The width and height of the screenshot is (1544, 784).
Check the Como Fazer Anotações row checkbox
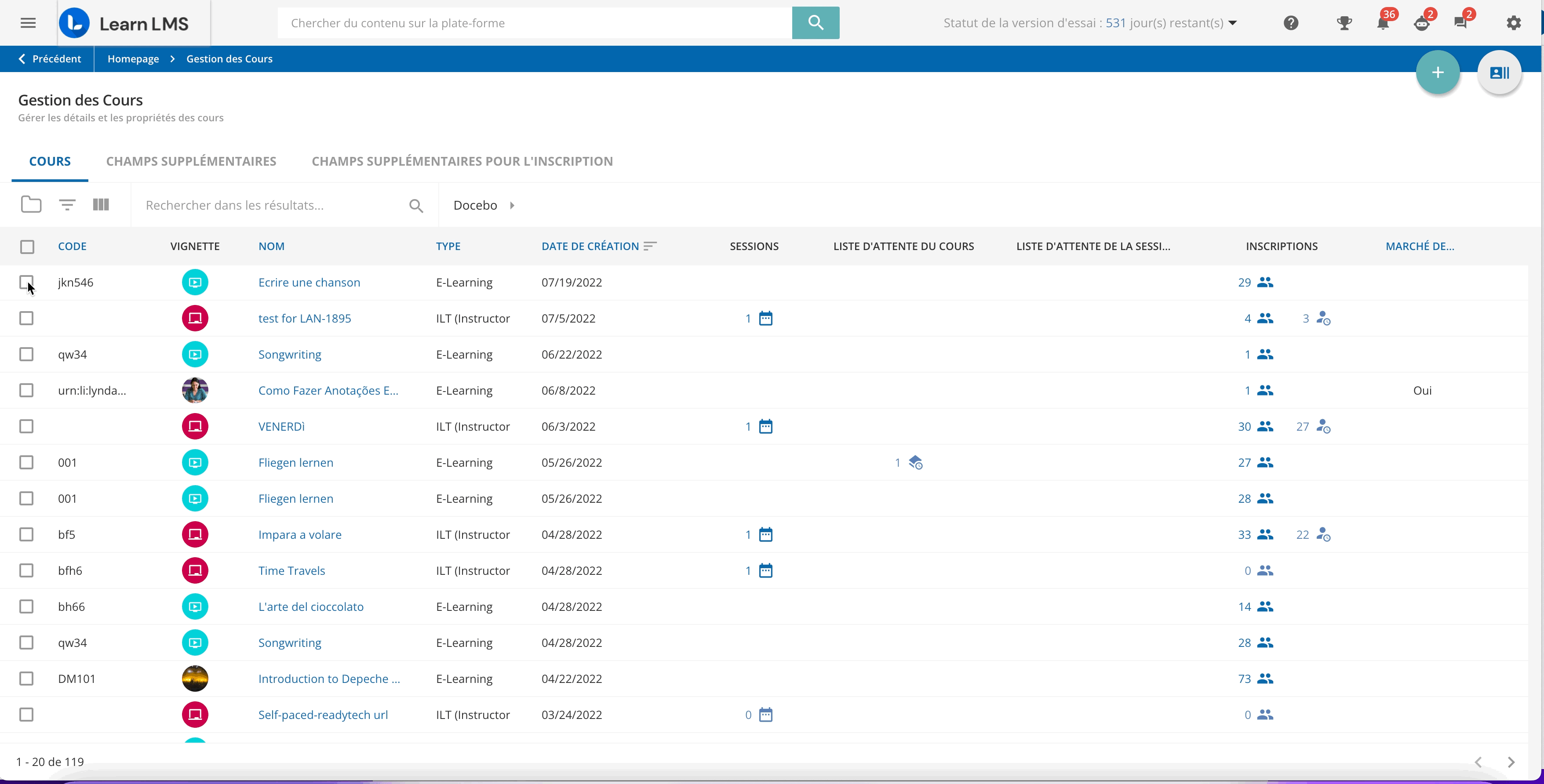pos(26,391)
